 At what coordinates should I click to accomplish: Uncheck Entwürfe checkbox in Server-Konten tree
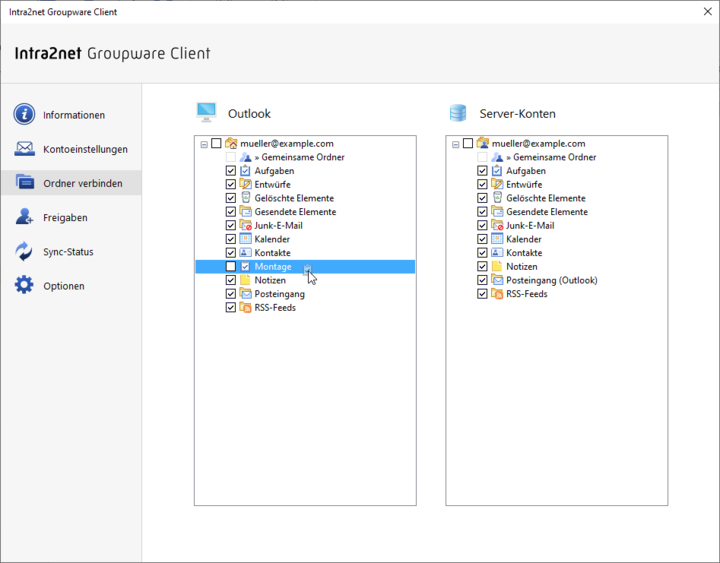point(482,185)
